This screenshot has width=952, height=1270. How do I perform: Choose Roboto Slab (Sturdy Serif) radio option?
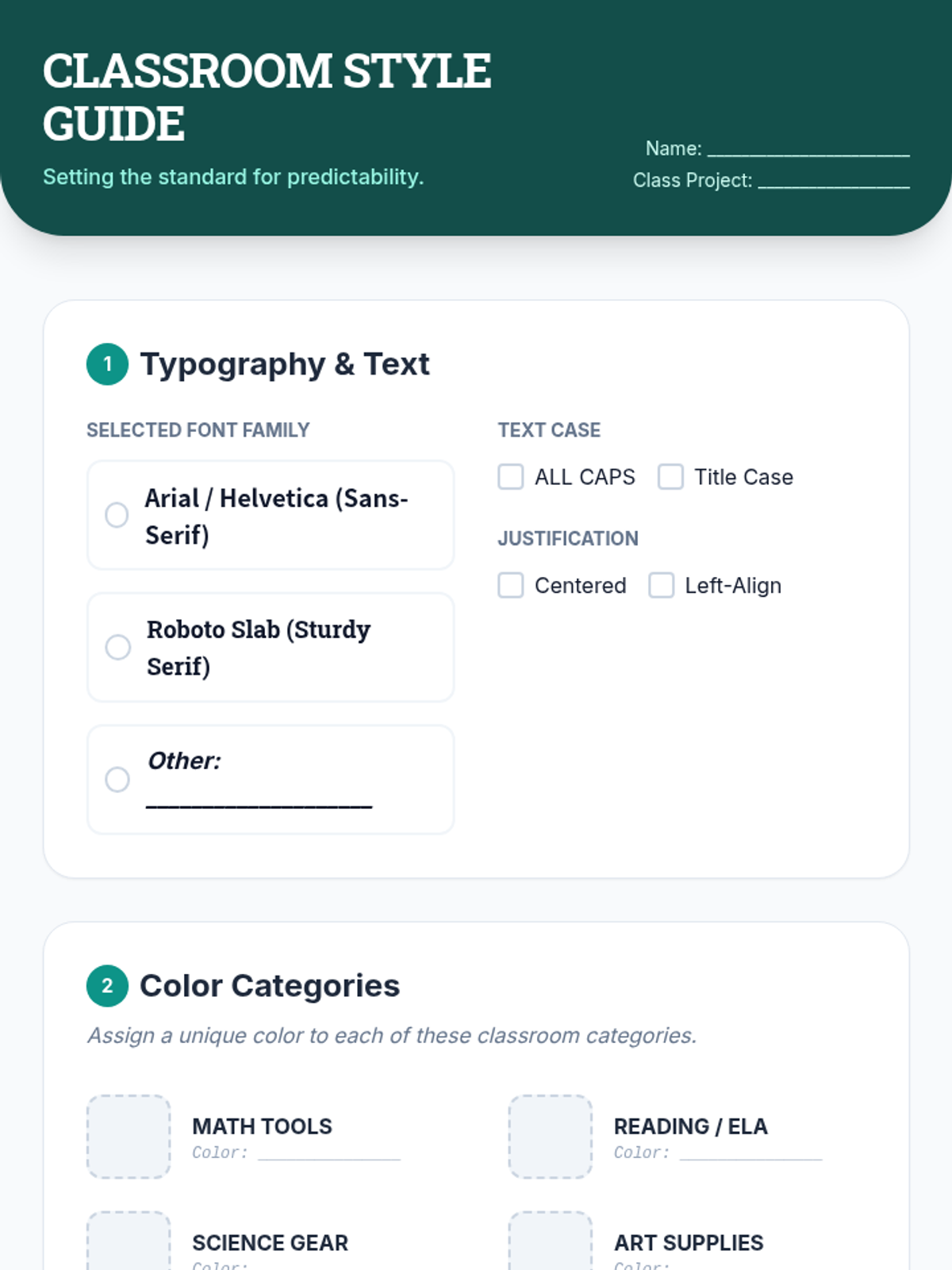[x=117, y=647]
